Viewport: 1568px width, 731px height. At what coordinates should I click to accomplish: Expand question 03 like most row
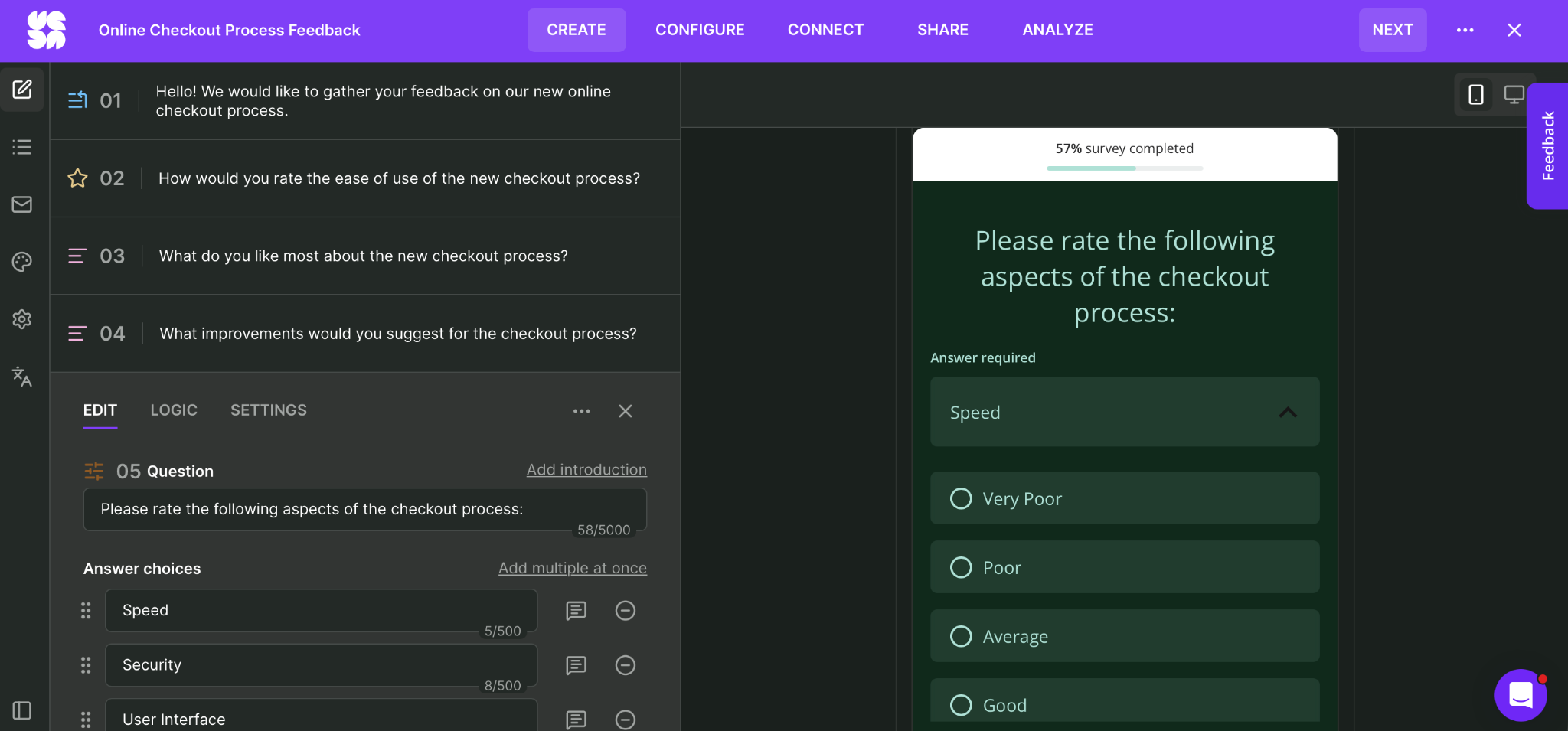point(365,256)
